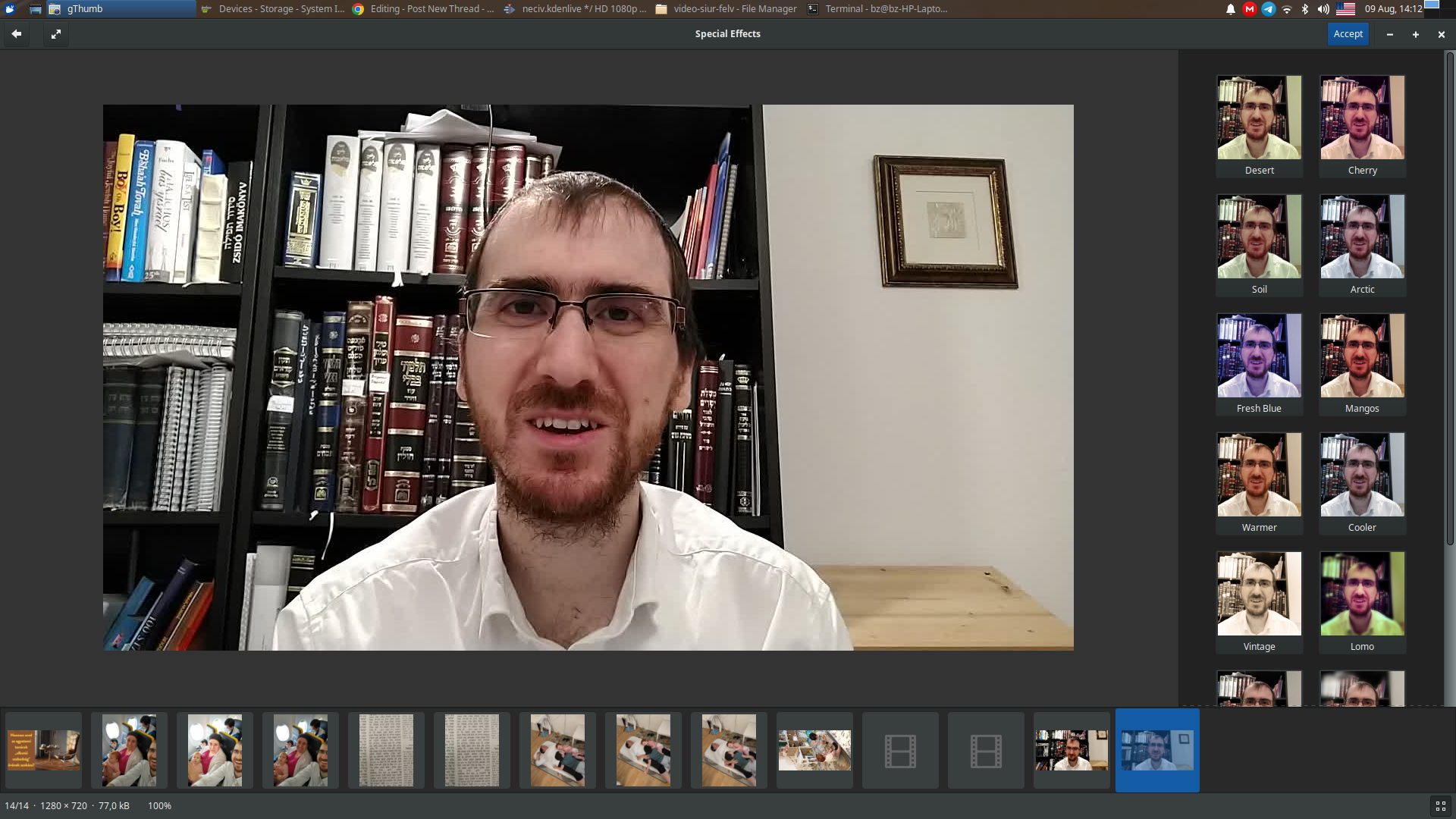Toggle the thumbnail grid icon in status bar
The height and width of the screenshot is (819, 1456).
click(x=1440, y=806)
